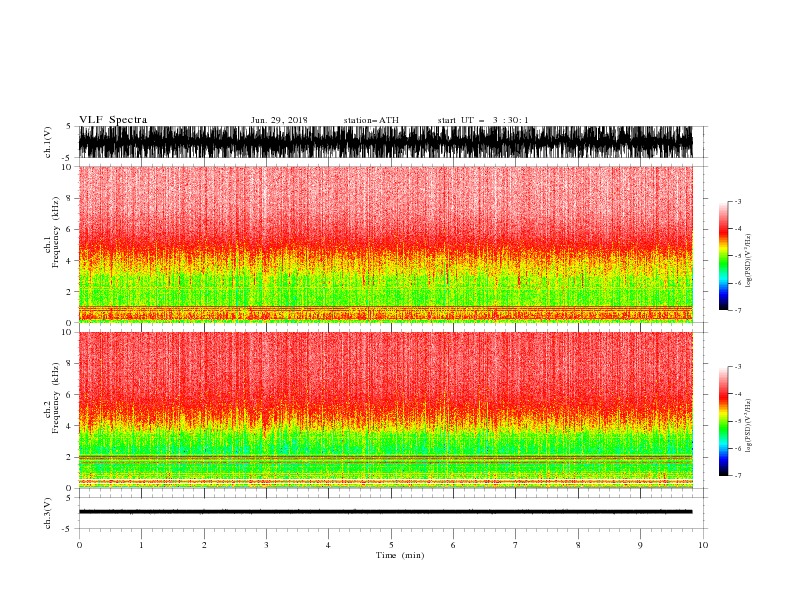Click time axis tick label '4'
This screenshot has width=792, height=612.
(x=328, y=545)
